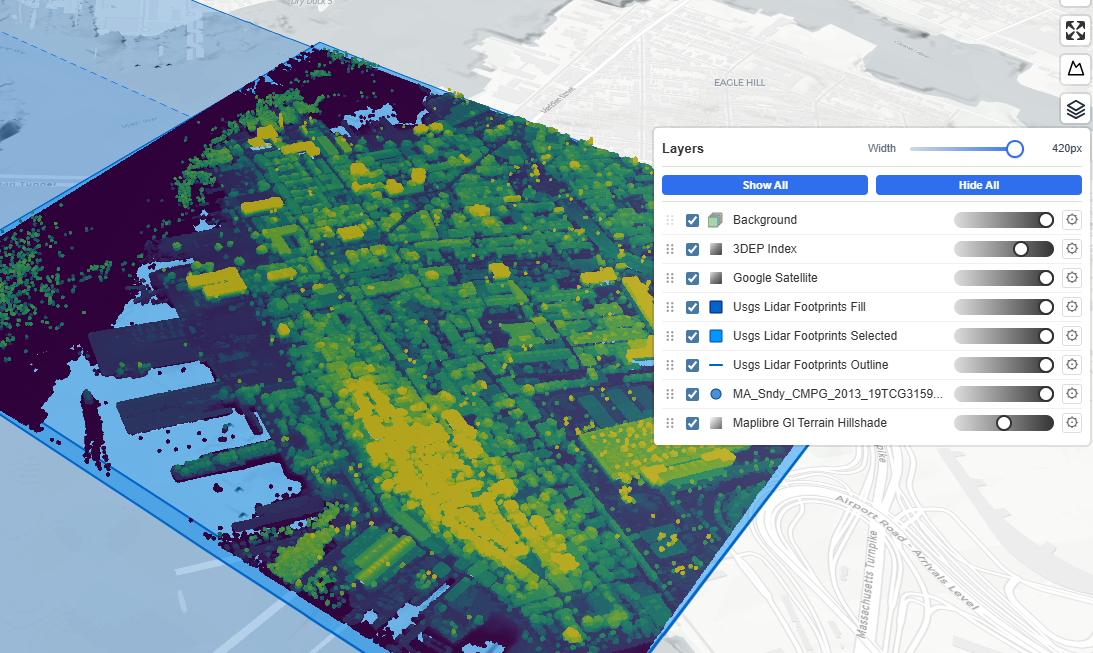
Task: Adjust the 3DEP Index opacity slider
Action: [x=1004, y=249]
